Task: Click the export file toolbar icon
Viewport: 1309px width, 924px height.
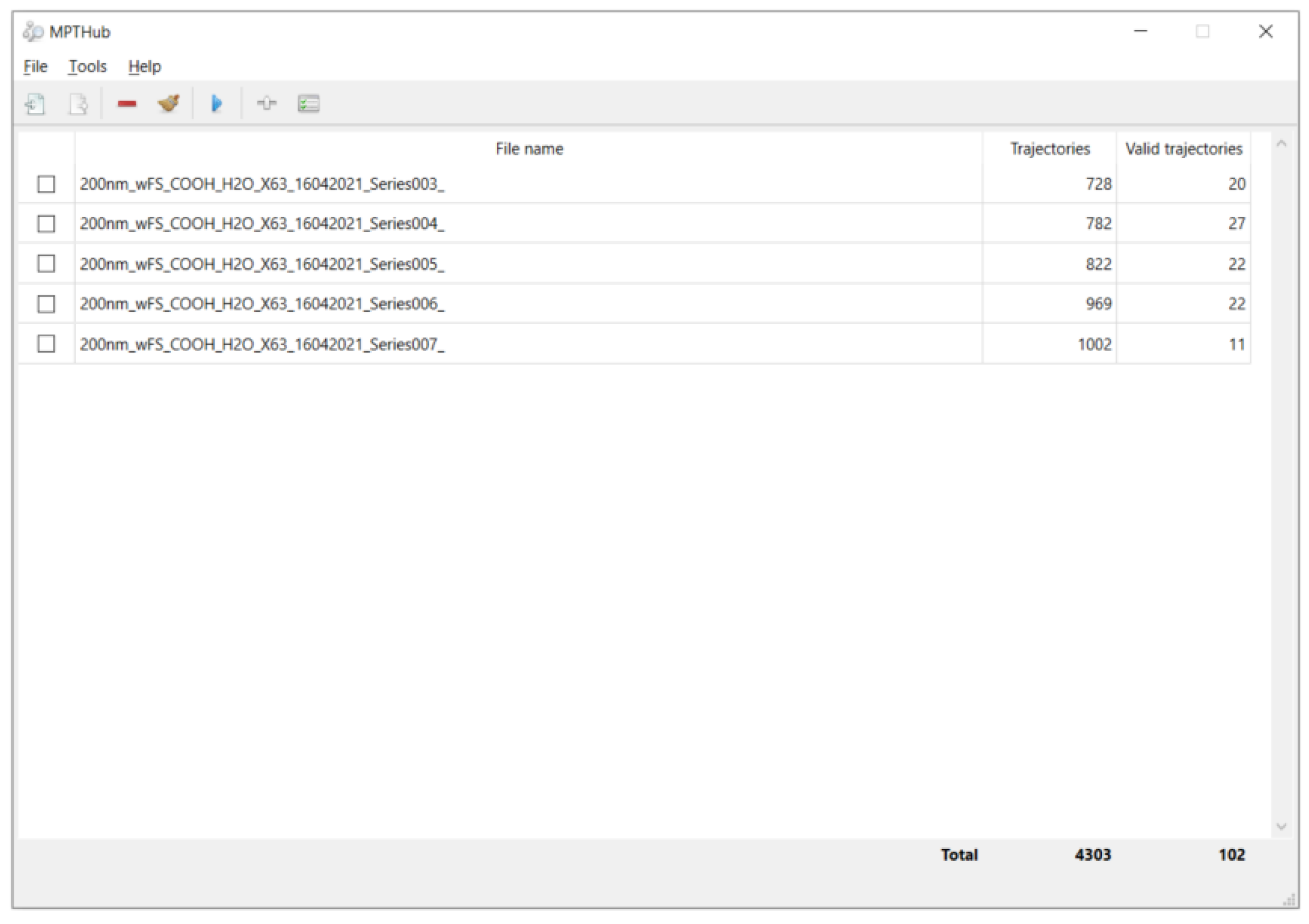Action: [x=78, y=103]
